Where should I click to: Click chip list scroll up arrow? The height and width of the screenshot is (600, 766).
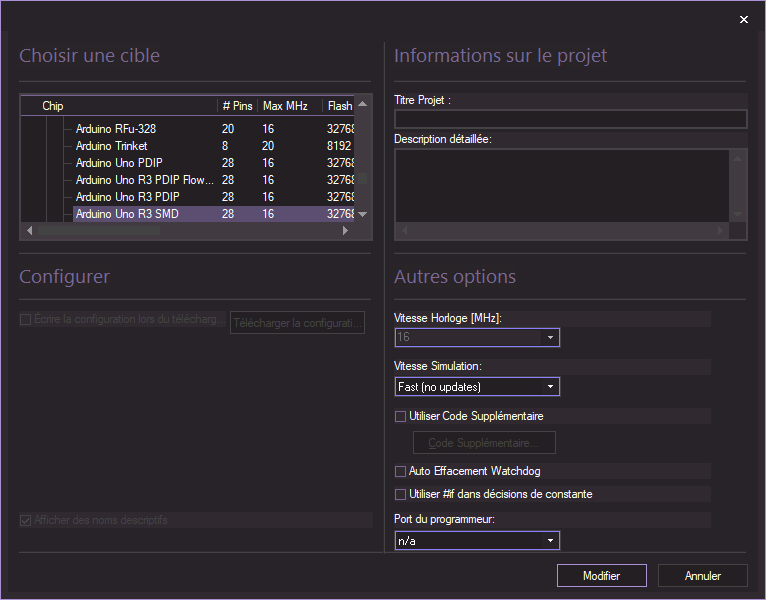(362, 104)
